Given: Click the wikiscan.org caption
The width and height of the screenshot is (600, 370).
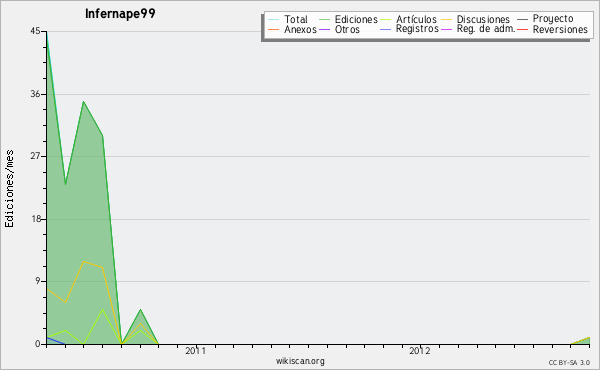Looking at the screenshot, I should click(300, 361).
